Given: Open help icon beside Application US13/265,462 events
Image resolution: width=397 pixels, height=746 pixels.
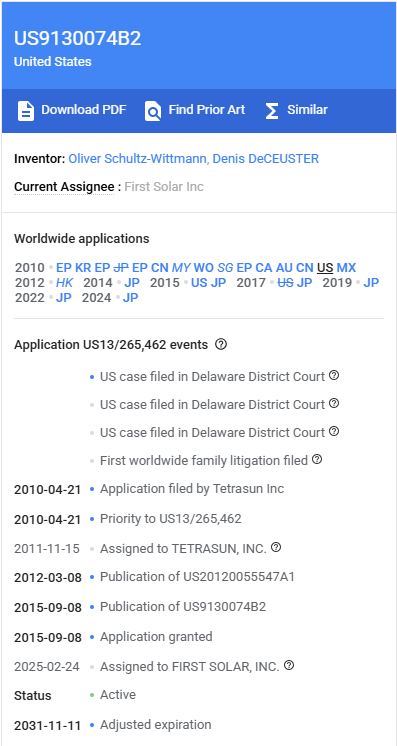Looking at the screenshot, I should point(220,344).
